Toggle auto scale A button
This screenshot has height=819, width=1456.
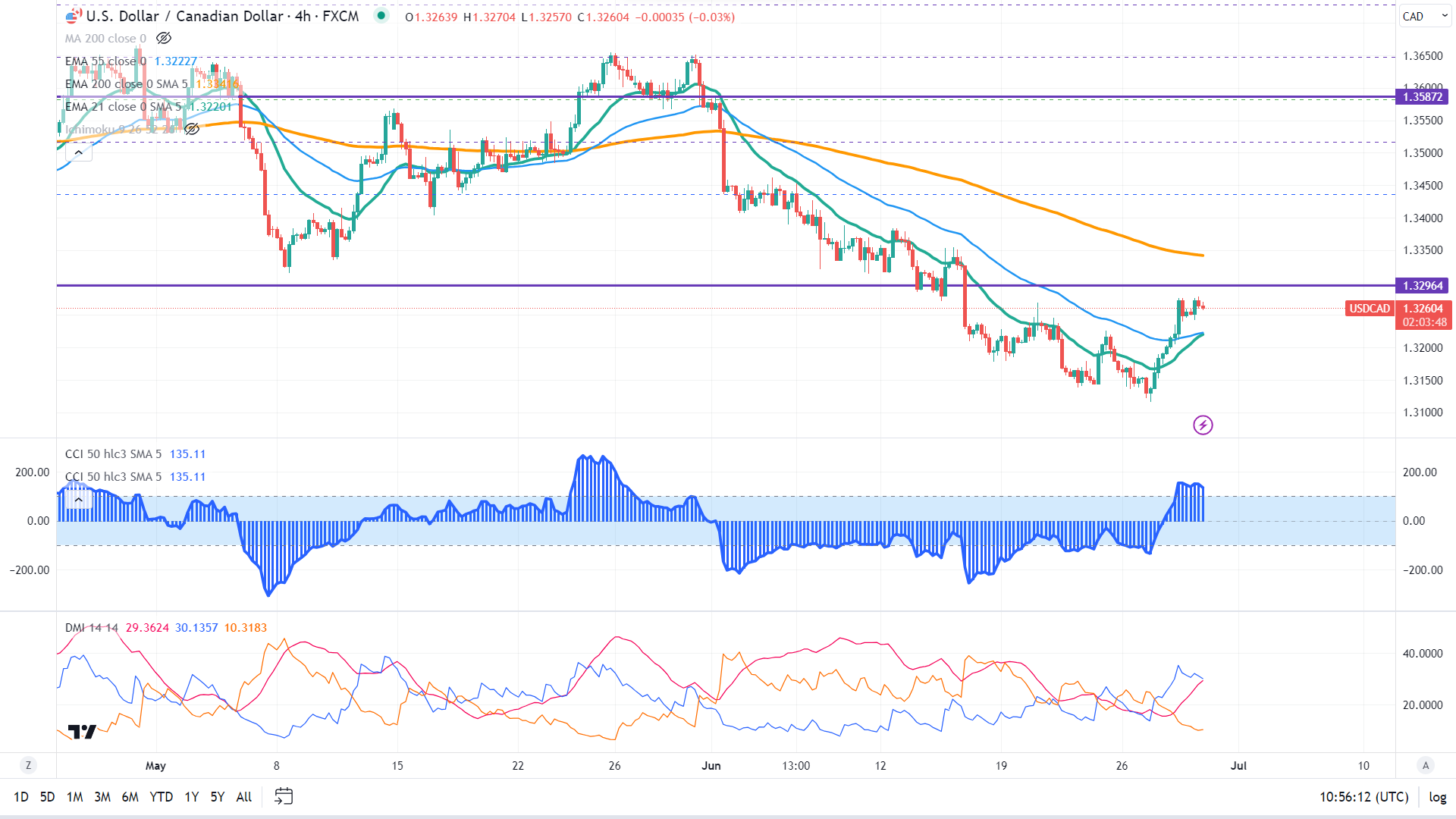click(1426, 765)
